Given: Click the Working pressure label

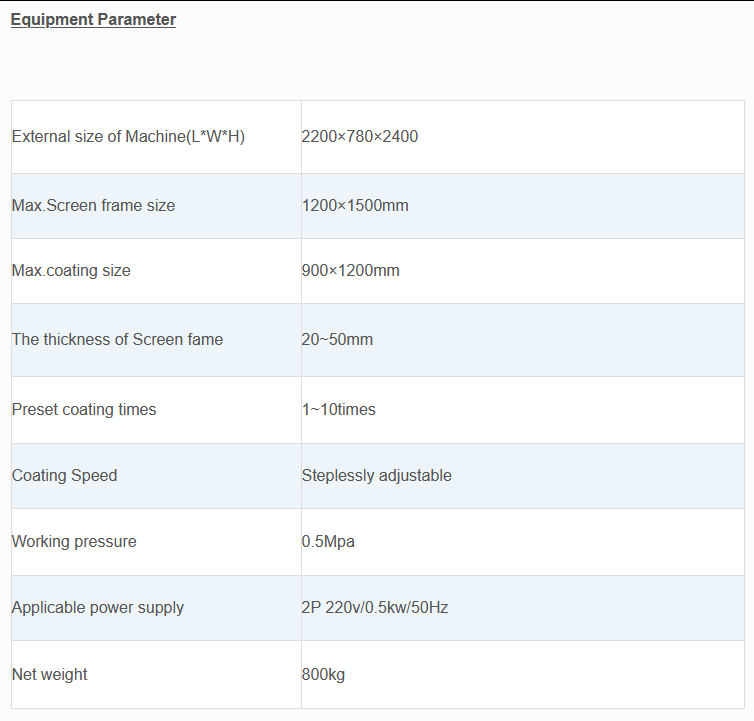Looking at the screenshot, I should point(74,541).
